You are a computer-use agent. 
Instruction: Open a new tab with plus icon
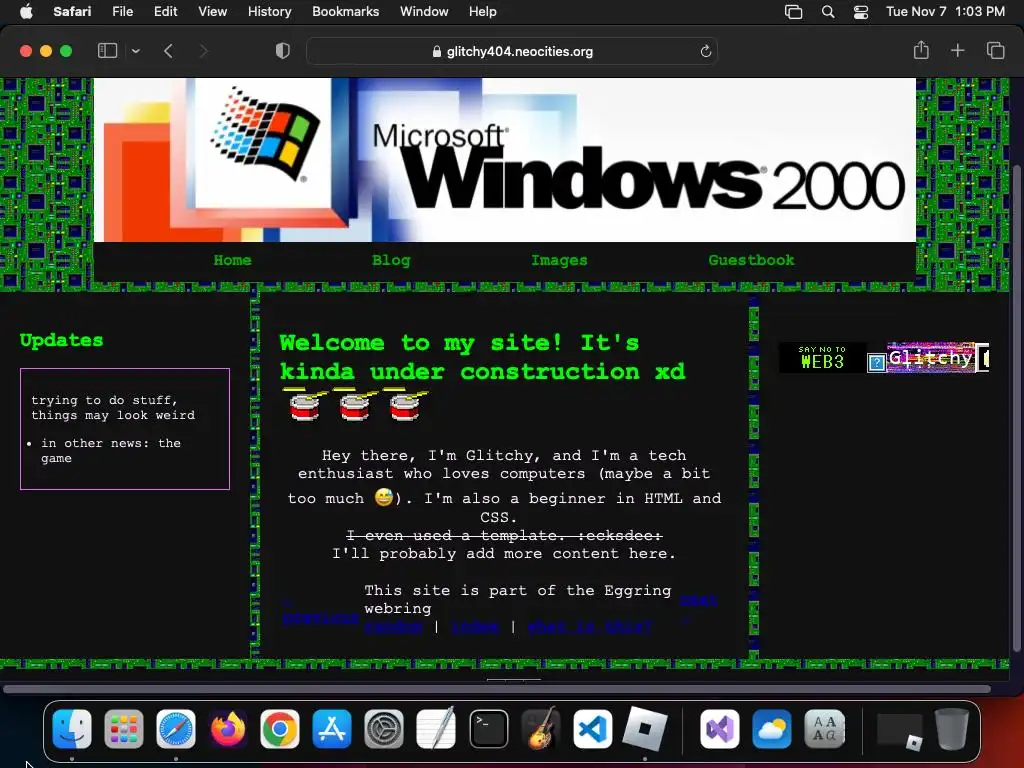pyautogui.click(x=957, y=50)
